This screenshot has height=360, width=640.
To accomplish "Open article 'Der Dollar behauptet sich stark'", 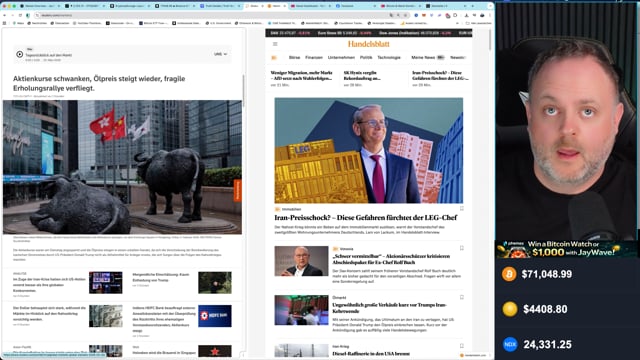I will pyautogui.click(x=49, y=313).
